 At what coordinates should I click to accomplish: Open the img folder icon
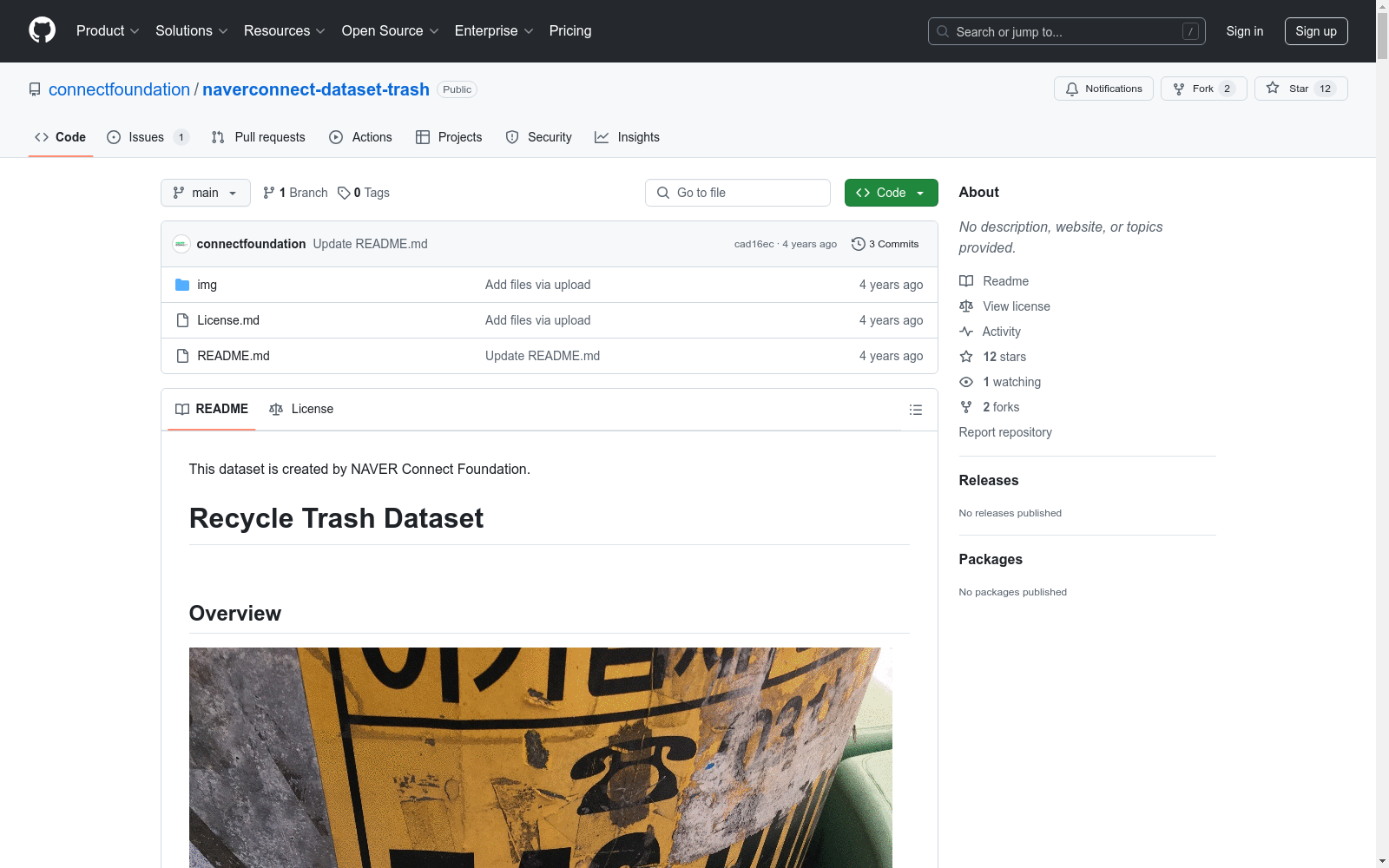pyautogui.click(x=183, y=284)
